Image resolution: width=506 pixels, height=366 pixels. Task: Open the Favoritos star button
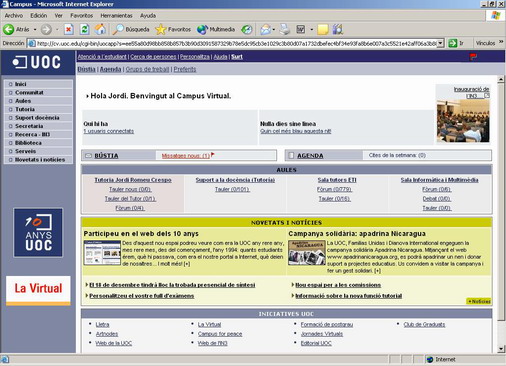pyautogui.click(x=173, y=30)
